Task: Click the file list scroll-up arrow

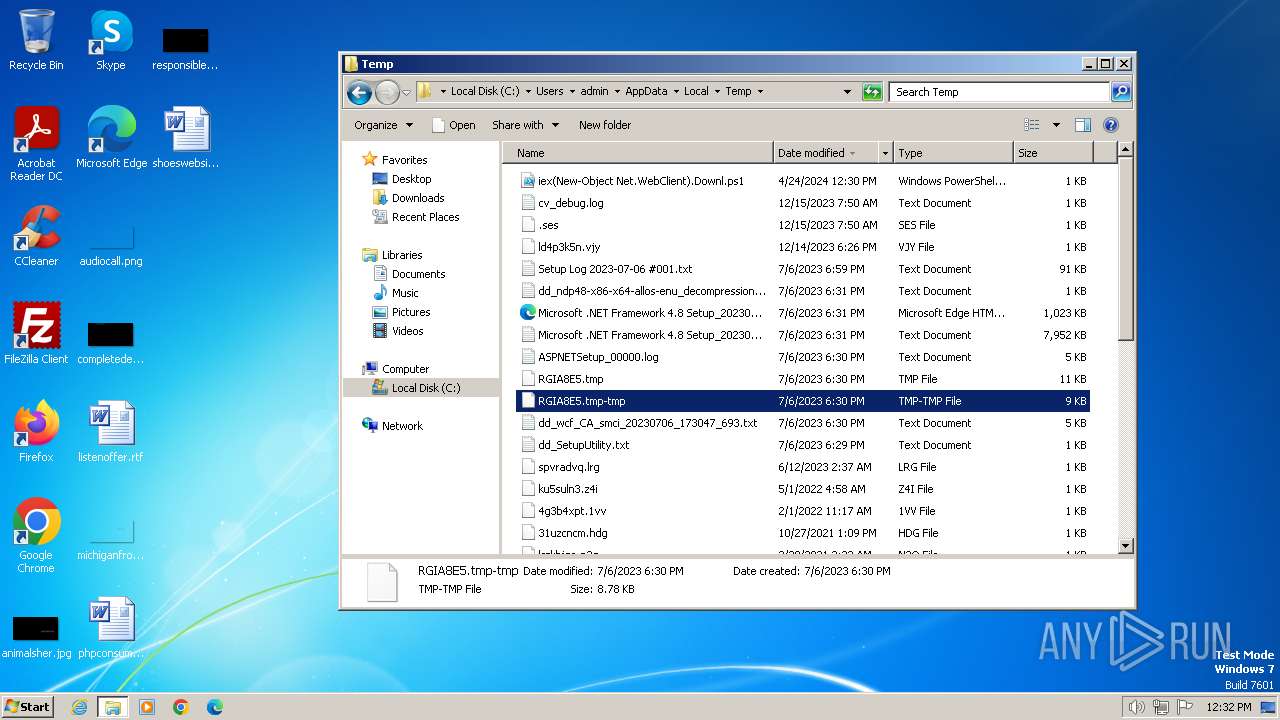Action: (x=1125, y=150)
